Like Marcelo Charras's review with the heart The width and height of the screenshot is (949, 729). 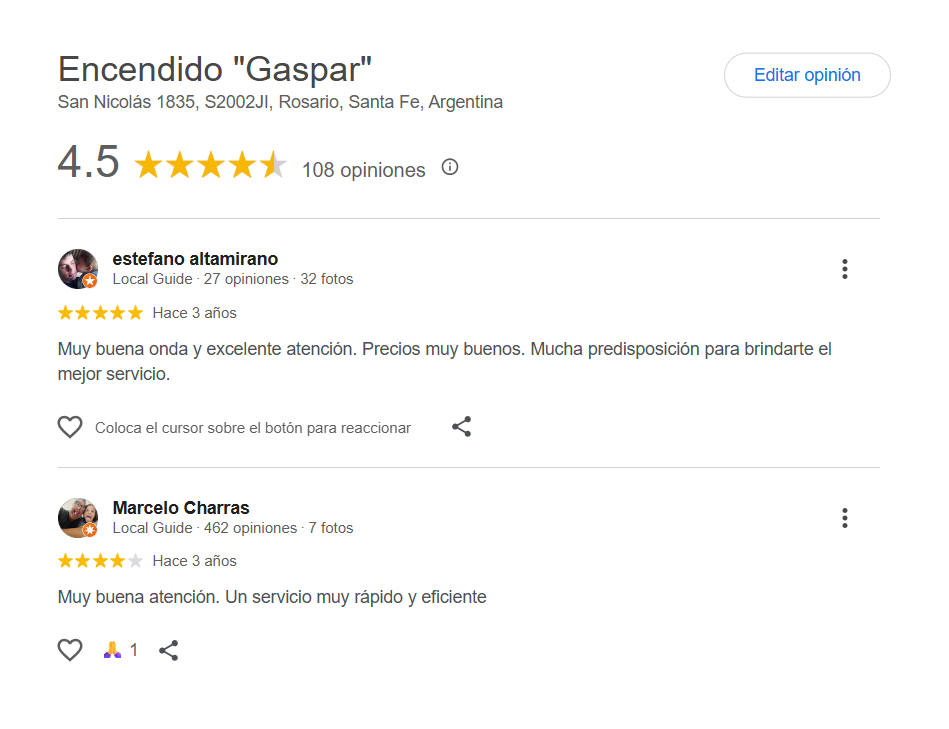[x=70, y=650]
